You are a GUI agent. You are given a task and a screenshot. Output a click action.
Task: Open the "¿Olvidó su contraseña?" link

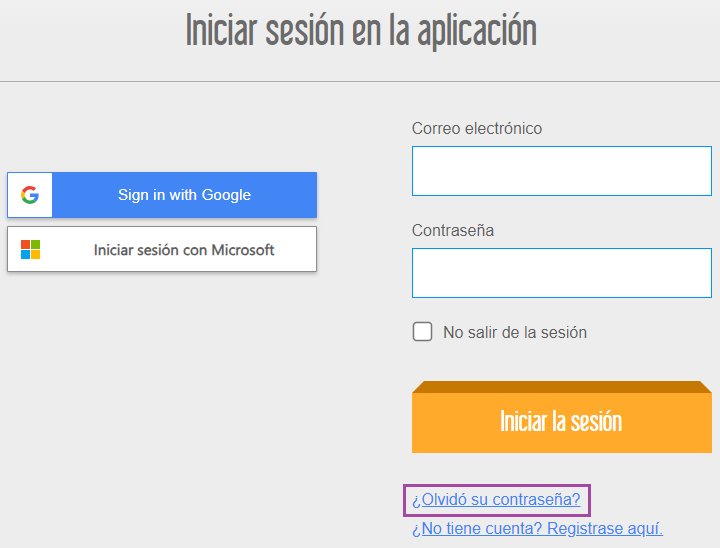click(496, 499)
